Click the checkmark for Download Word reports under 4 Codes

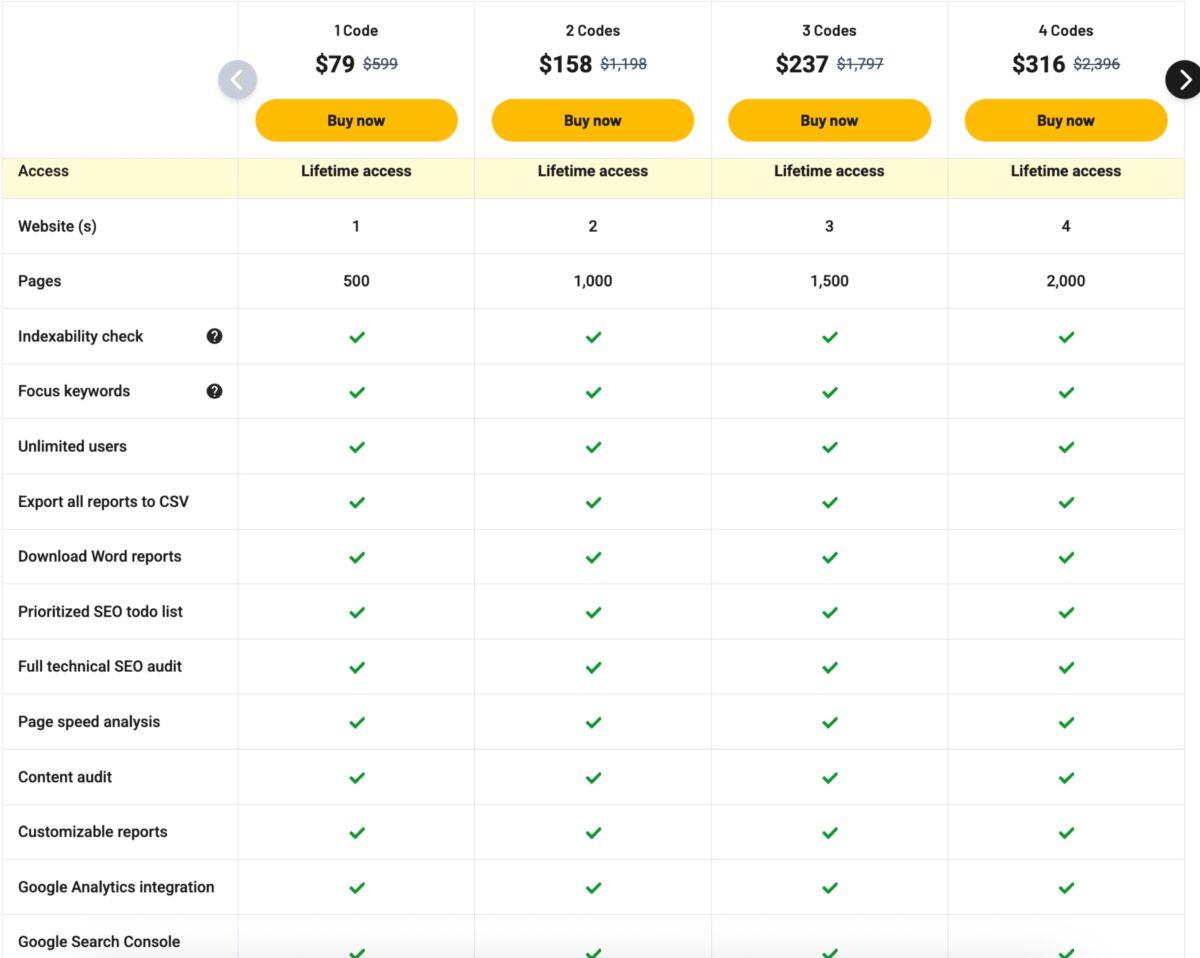click(x=1065, y=557)
